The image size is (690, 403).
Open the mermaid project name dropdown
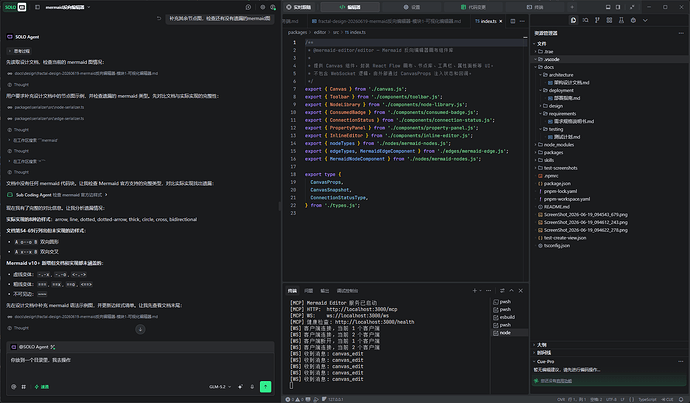68,7
